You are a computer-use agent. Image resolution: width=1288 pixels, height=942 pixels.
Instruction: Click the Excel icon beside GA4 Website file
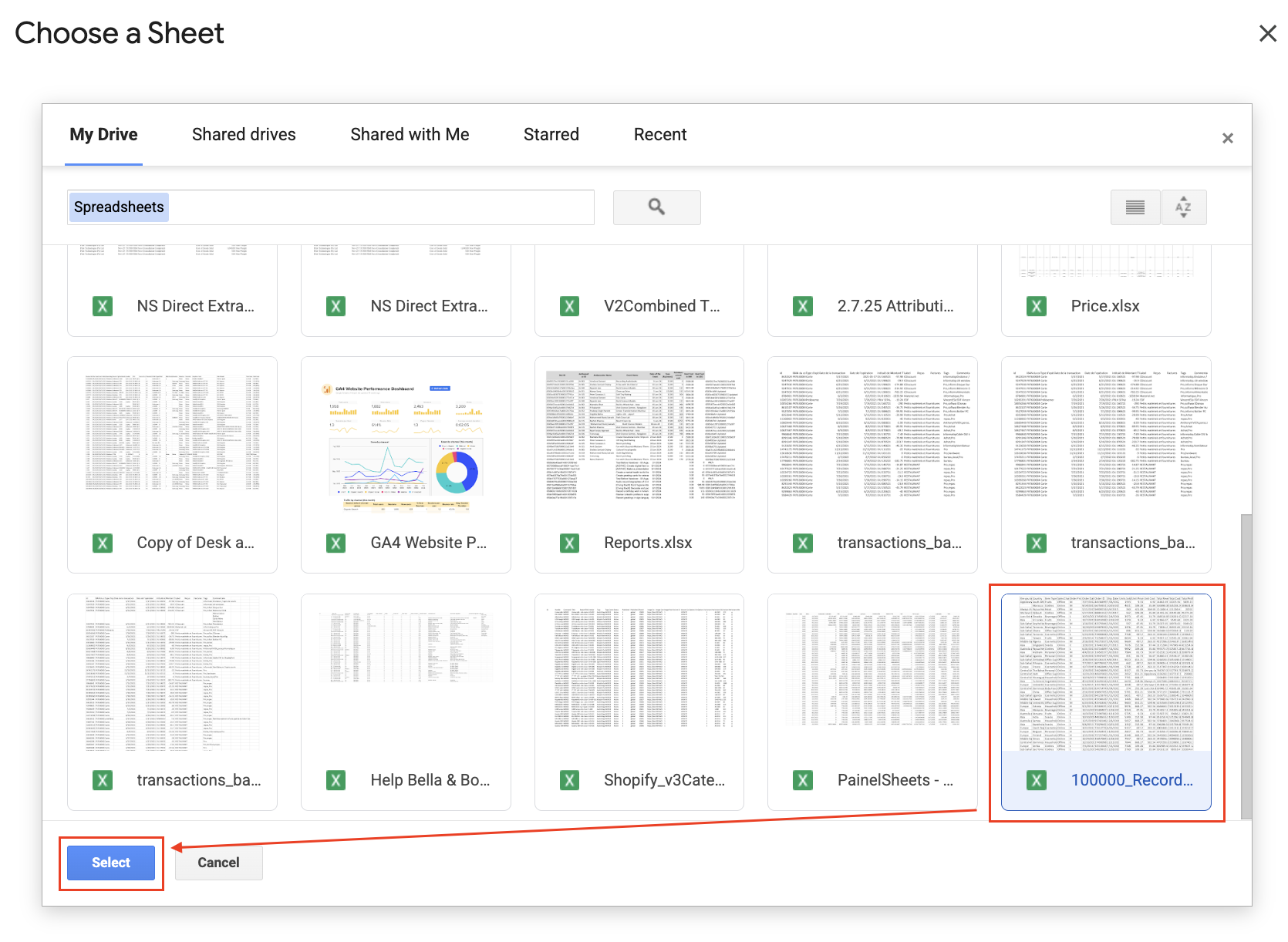[x=335, y=543]
